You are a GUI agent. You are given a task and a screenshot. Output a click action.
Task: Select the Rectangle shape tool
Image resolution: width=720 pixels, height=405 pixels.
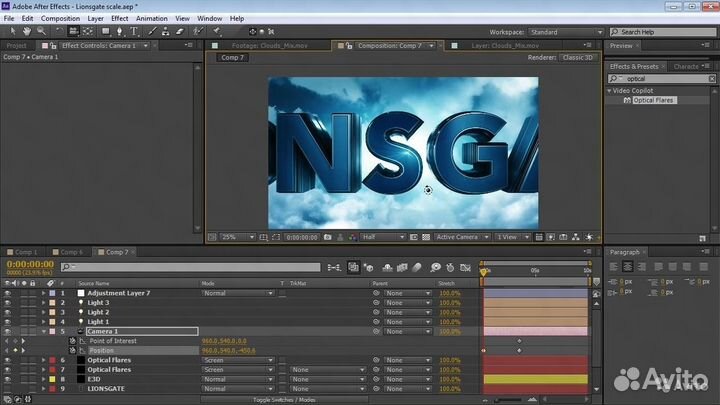[x=106, y=31]
